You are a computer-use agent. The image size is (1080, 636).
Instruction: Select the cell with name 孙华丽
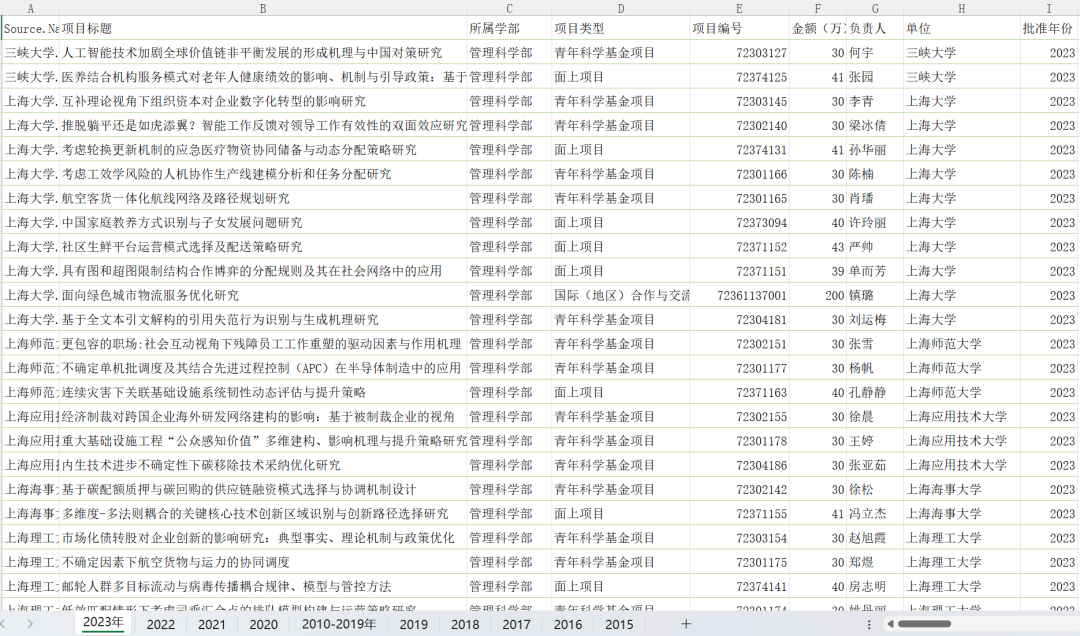tap(875, 150)
